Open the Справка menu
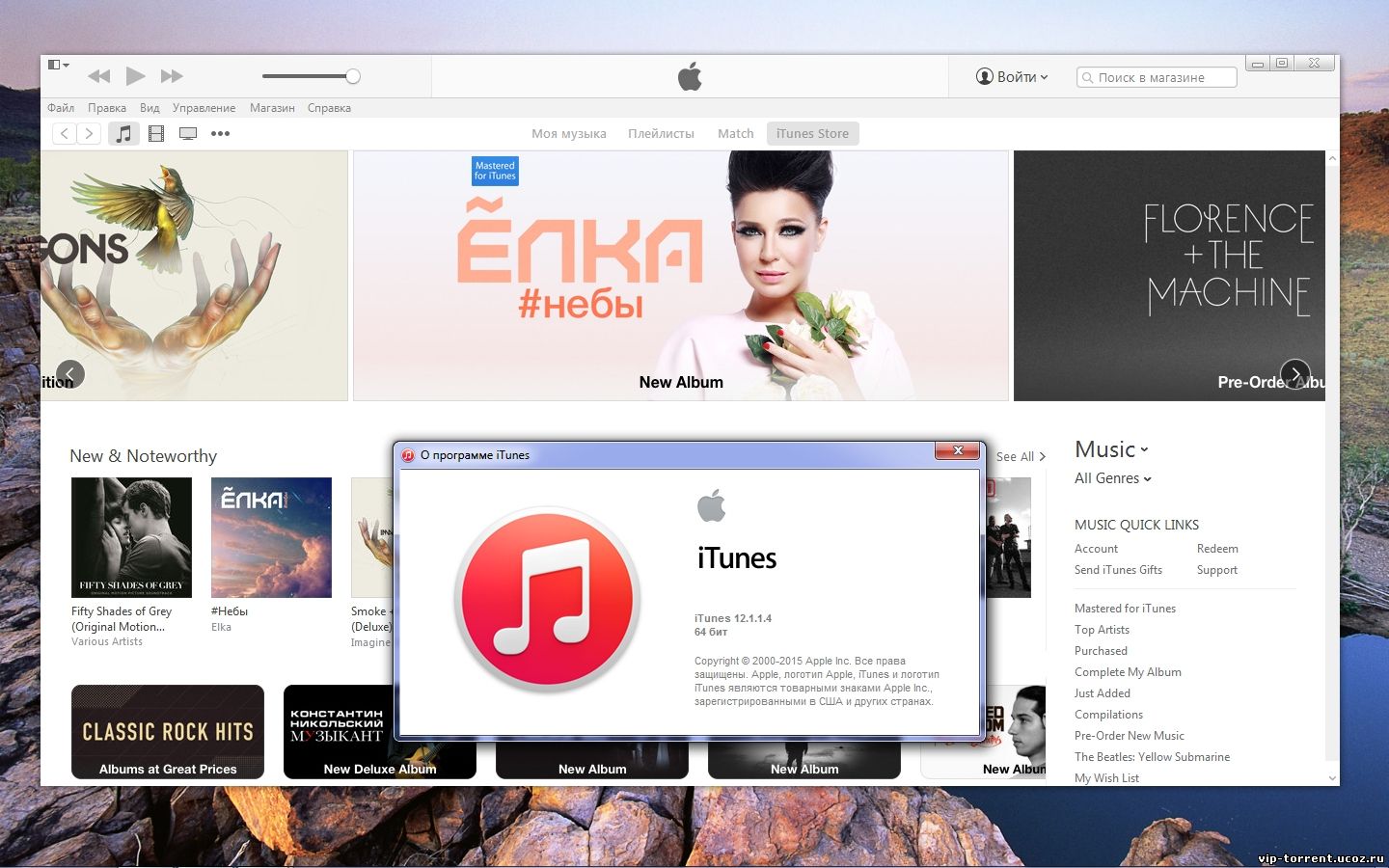Image resolution: width=1389 pixels, height=868 pixels. click(329, 108)
